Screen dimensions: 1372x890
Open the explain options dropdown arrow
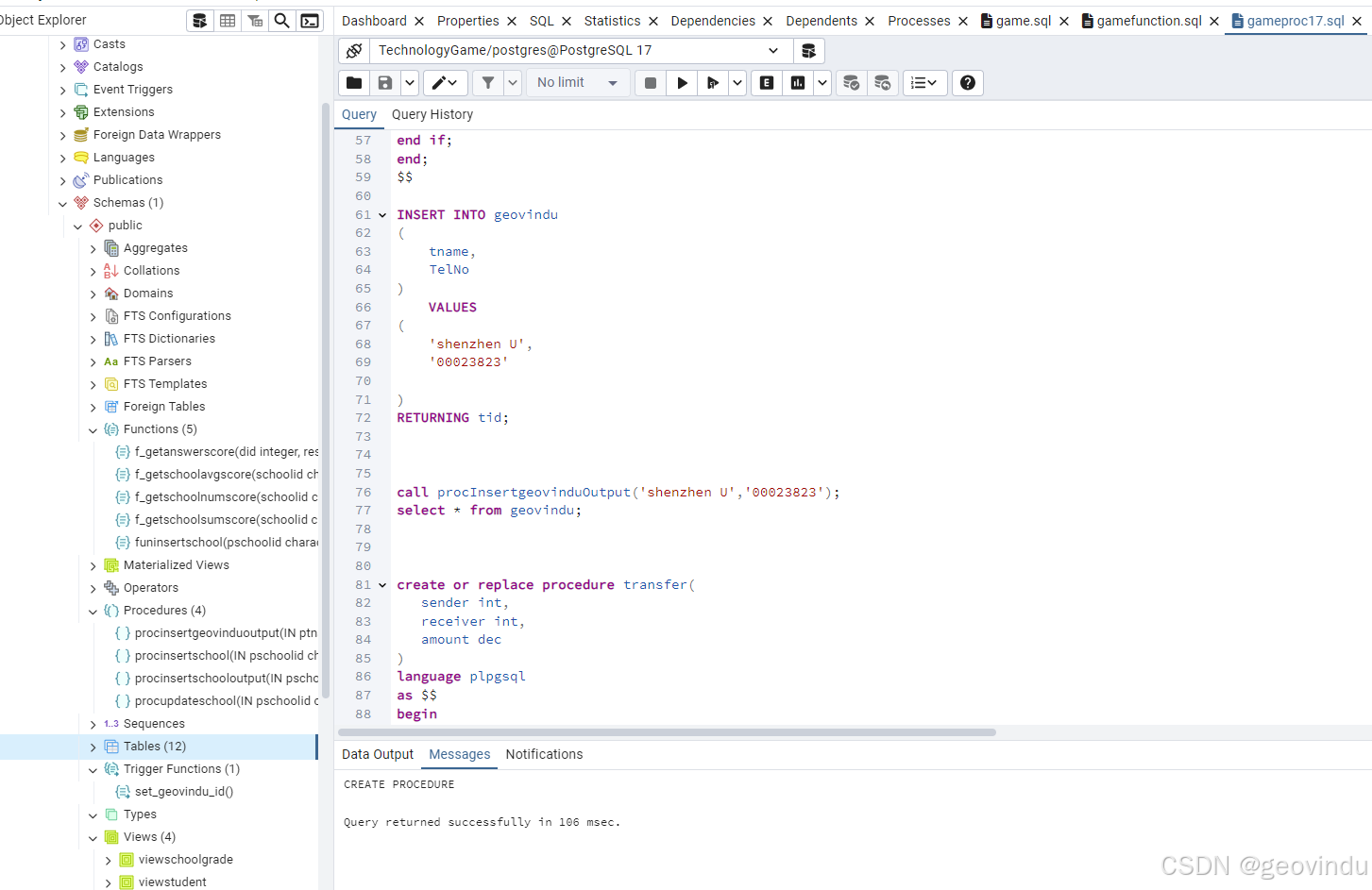pyautogui.click(x=822, y=83)
